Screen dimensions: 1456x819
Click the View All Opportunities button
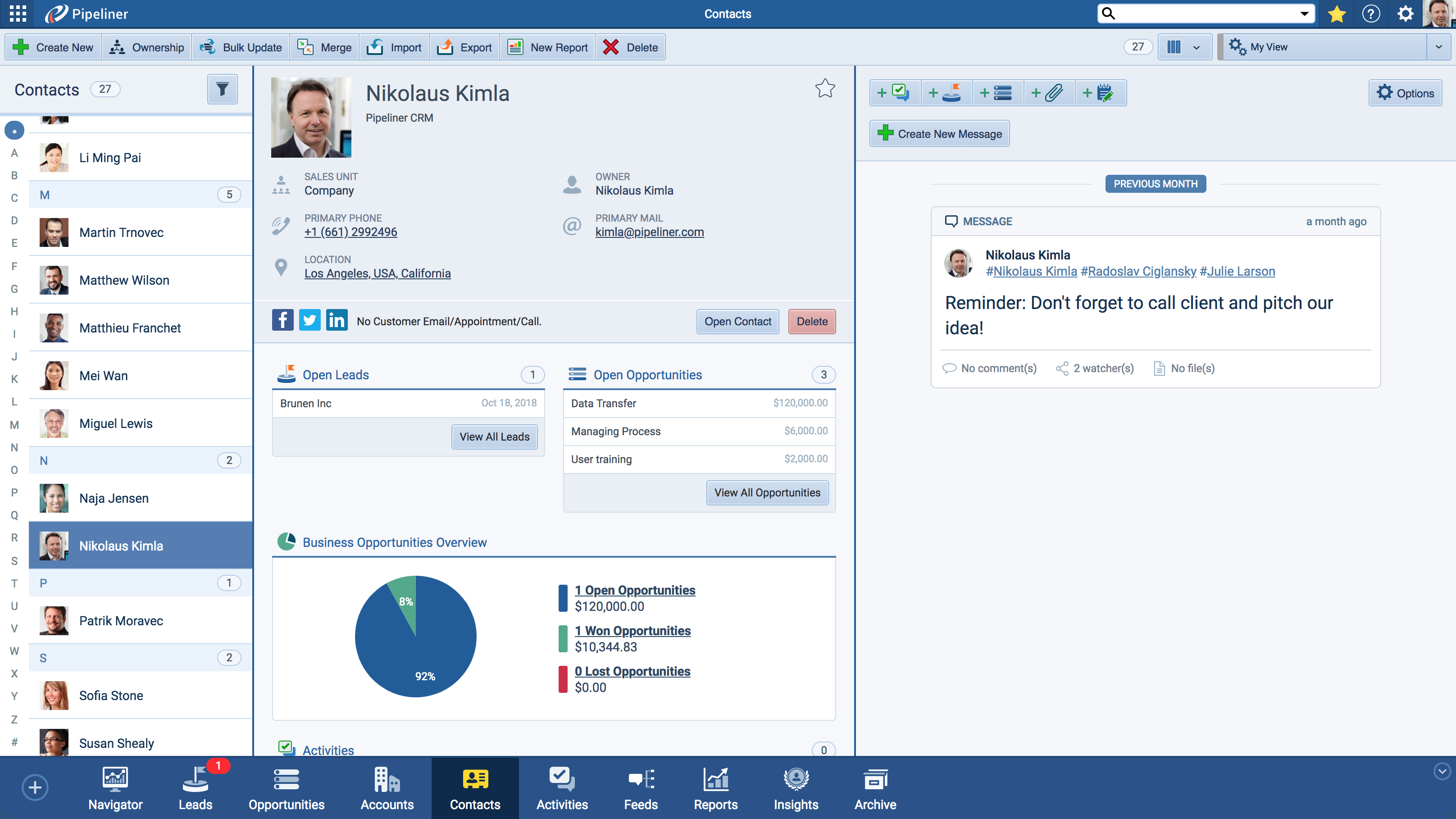pos(766,492)
